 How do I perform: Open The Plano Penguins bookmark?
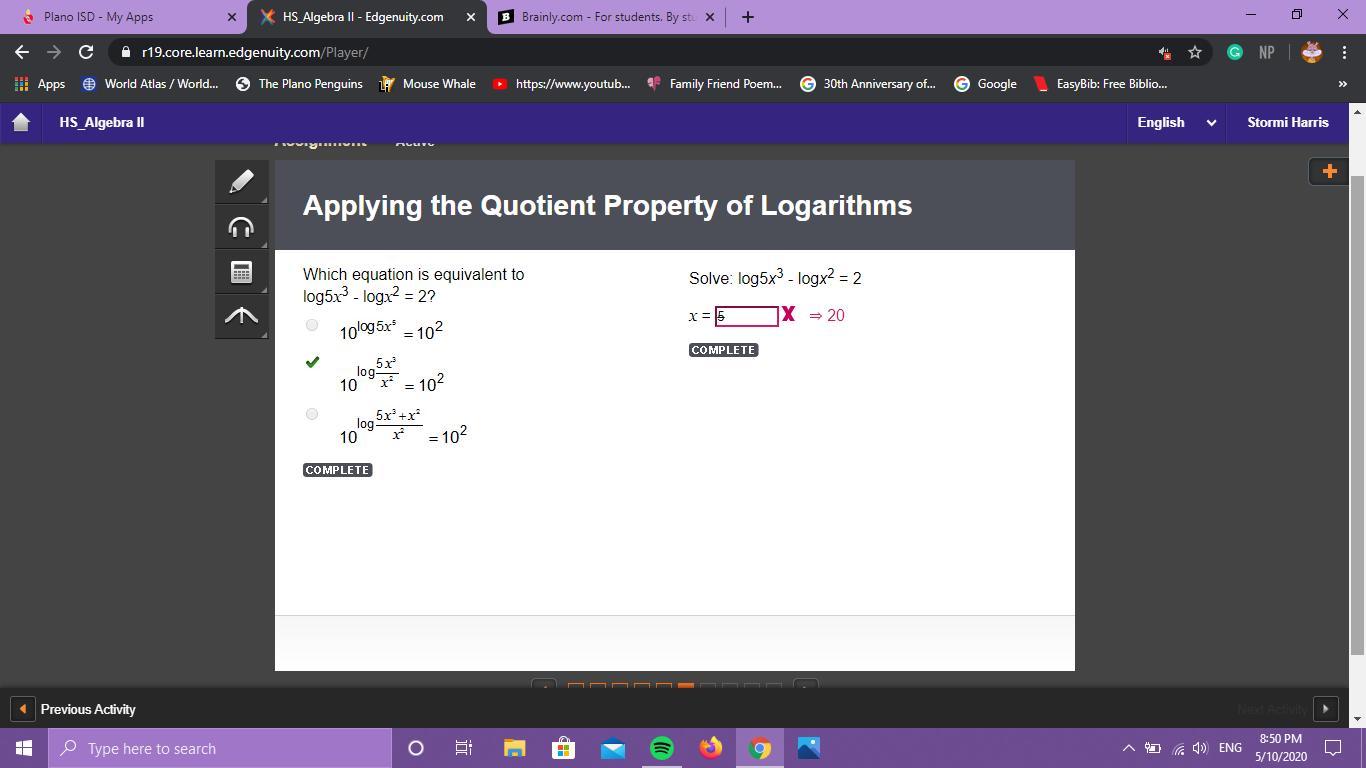[299, 84]
